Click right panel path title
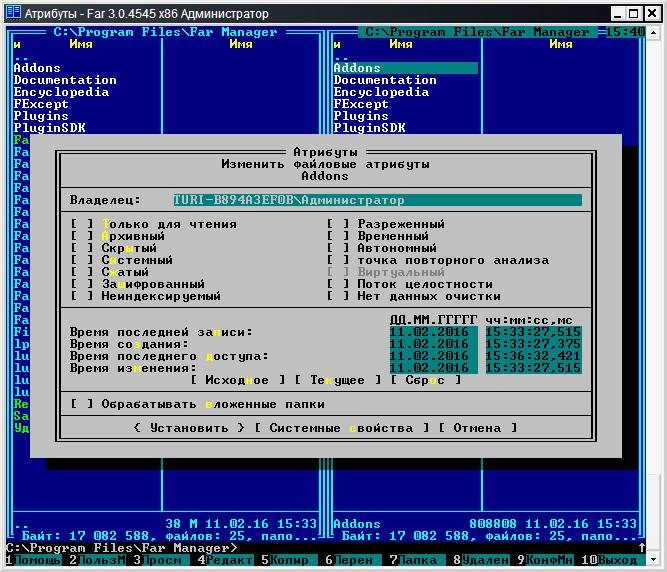Screen dimensions: 667x572 477,32
